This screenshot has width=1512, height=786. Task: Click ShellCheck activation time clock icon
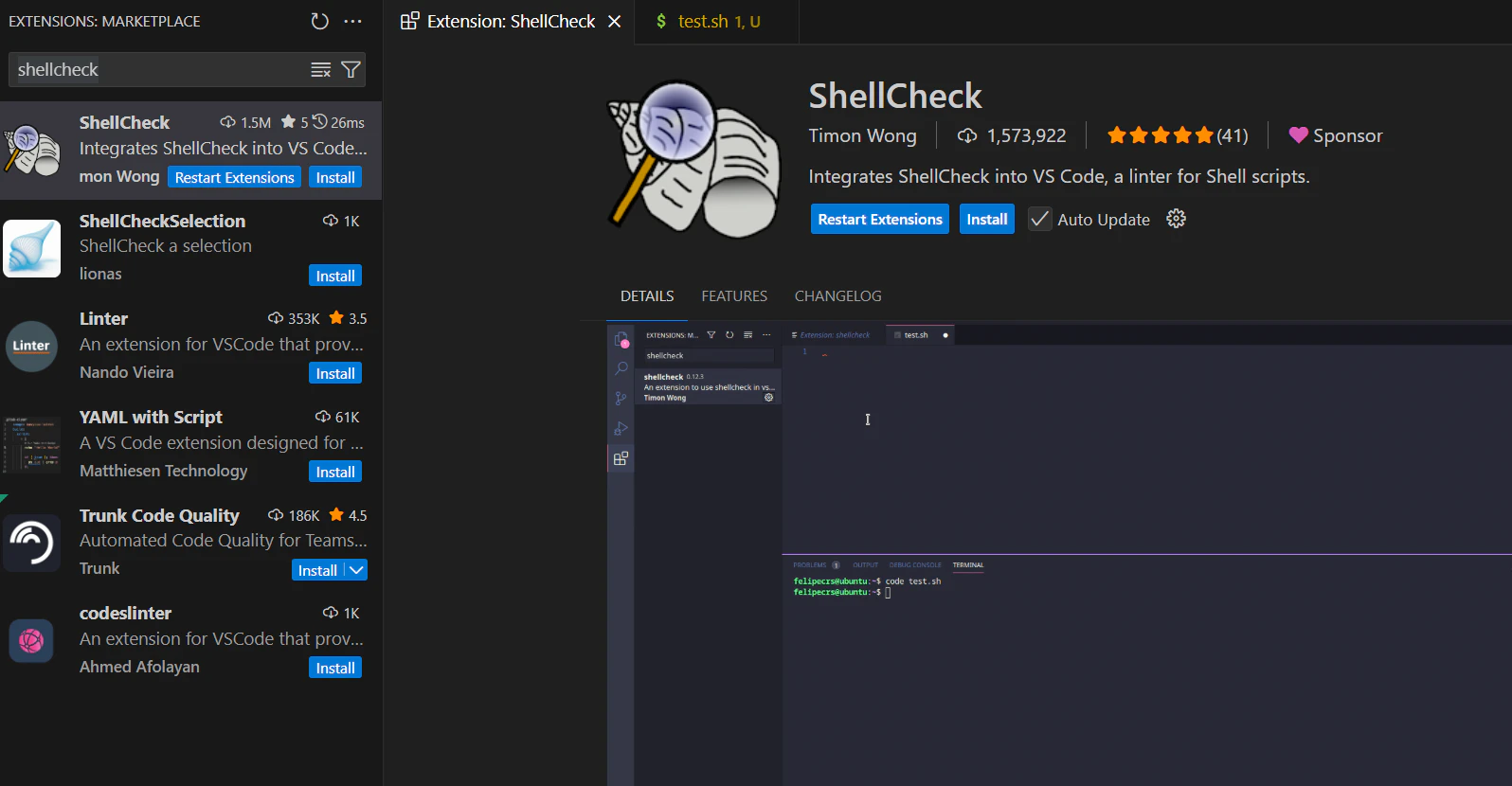319,121
